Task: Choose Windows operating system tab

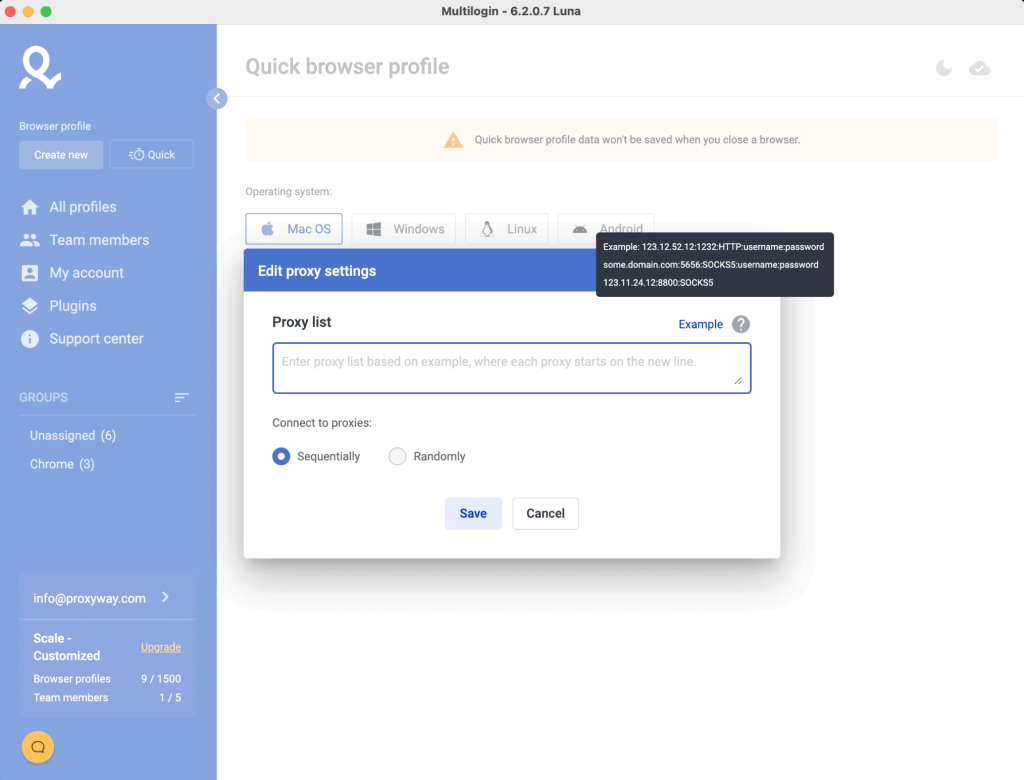Action: (404, 229)
